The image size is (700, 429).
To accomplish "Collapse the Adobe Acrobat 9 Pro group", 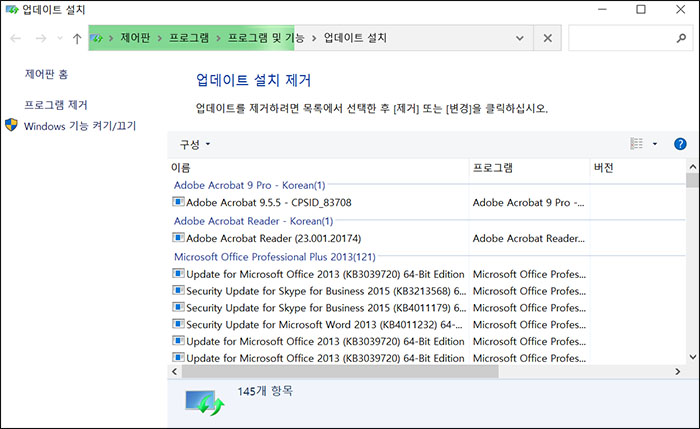I will [249, 185].
